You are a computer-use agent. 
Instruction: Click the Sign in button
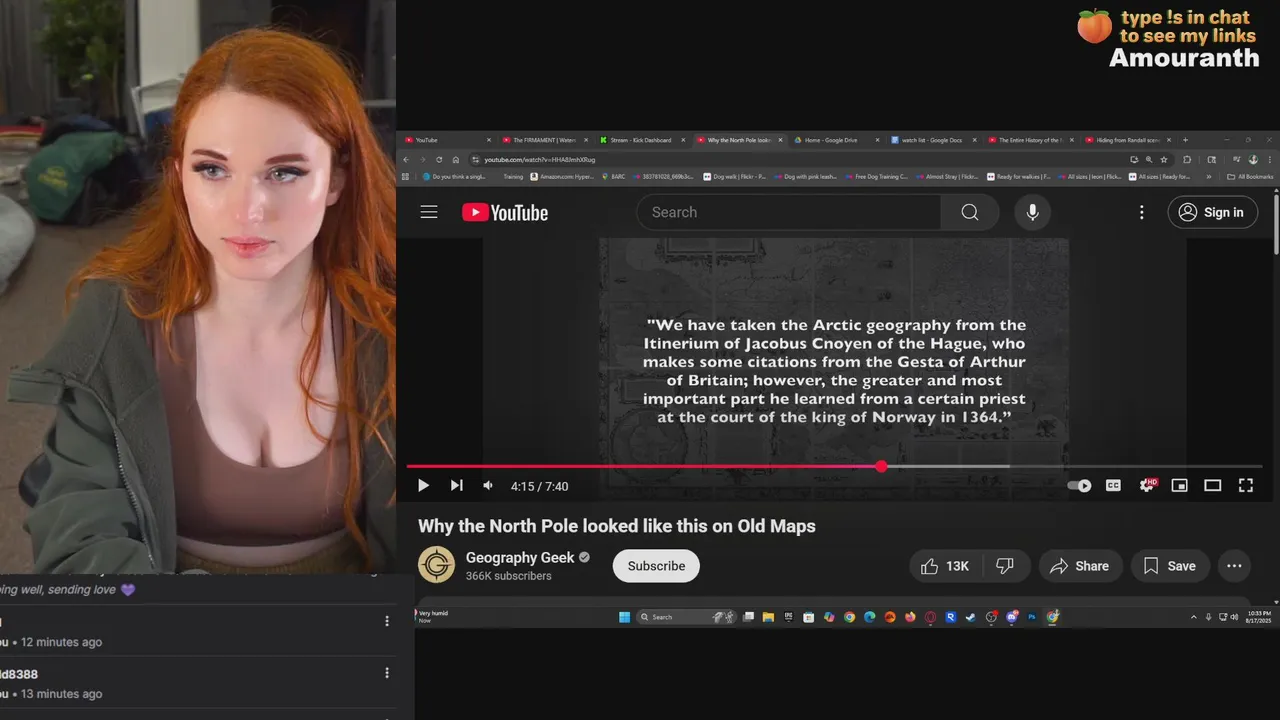point(1212,212)
